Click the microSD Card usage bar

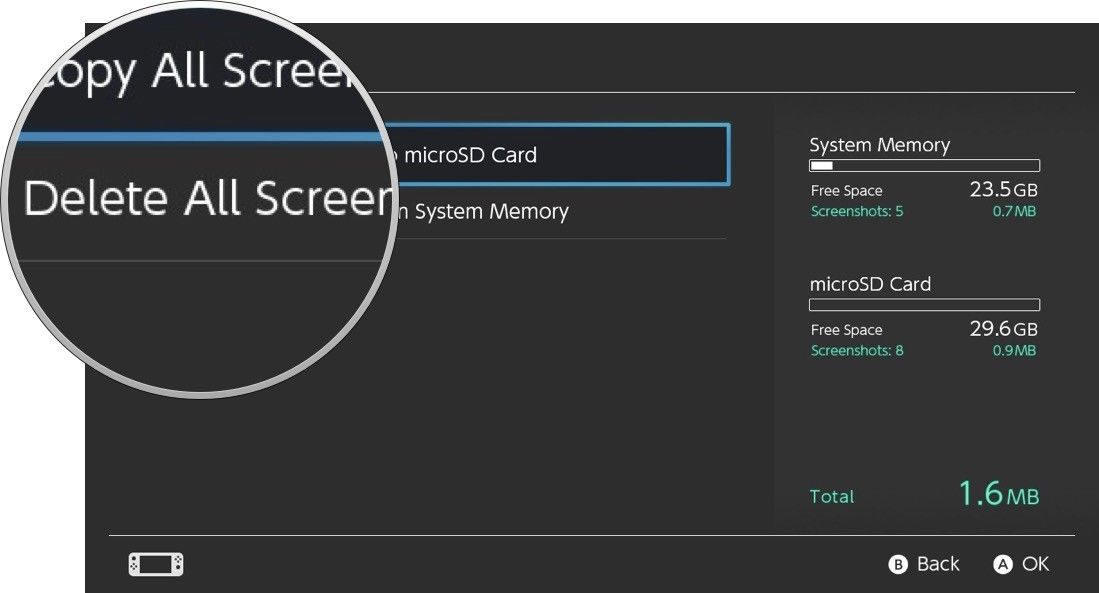(x=923, y=305)
